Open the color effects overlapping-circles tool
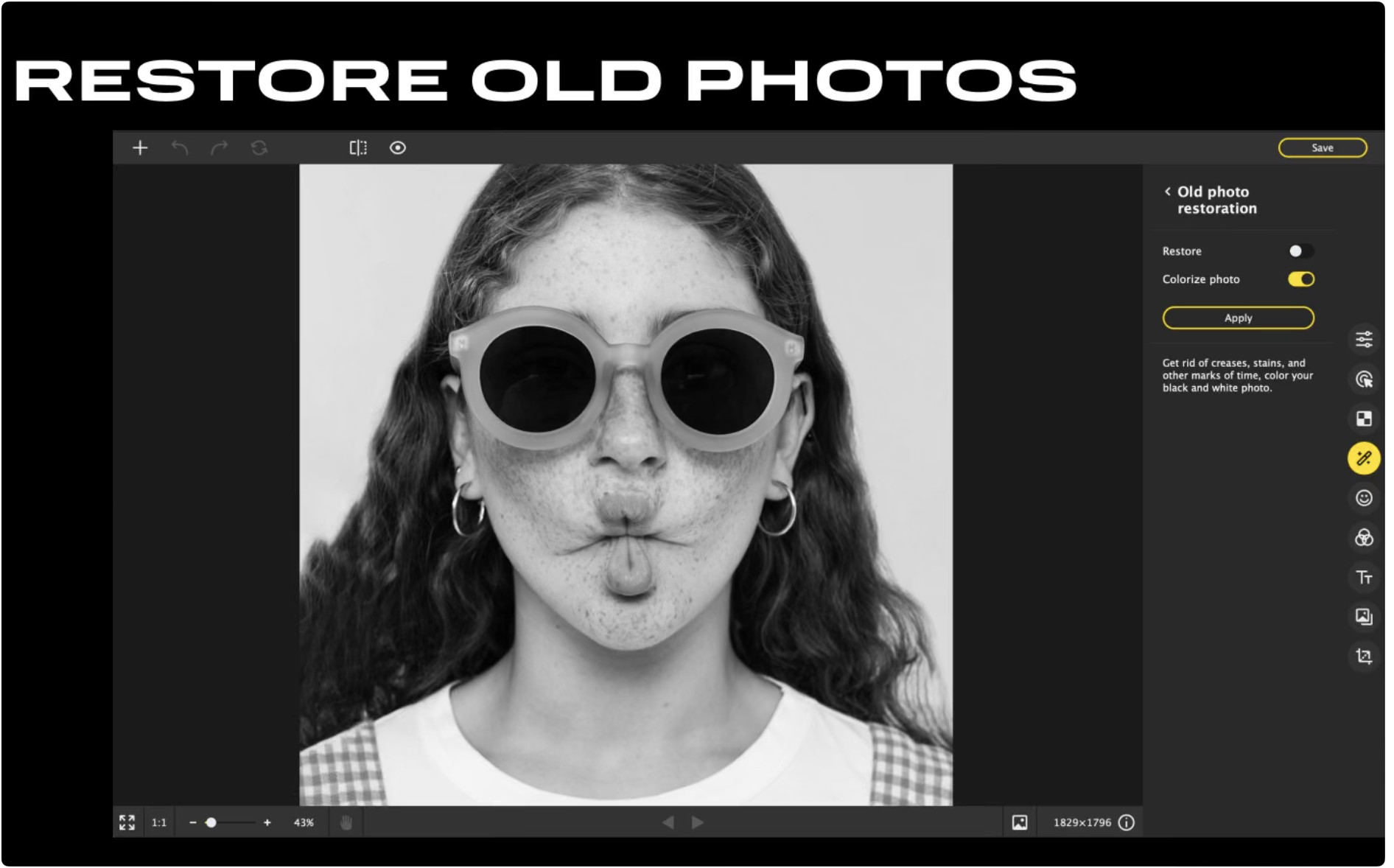Viewport: 1394px width, 868px height. coord(1364,538)
